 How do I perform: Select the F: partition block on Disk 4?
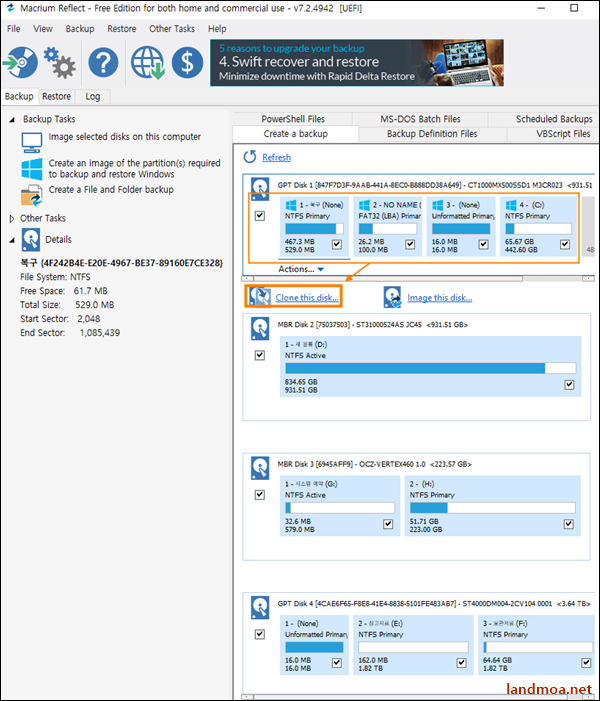point(538,645)
